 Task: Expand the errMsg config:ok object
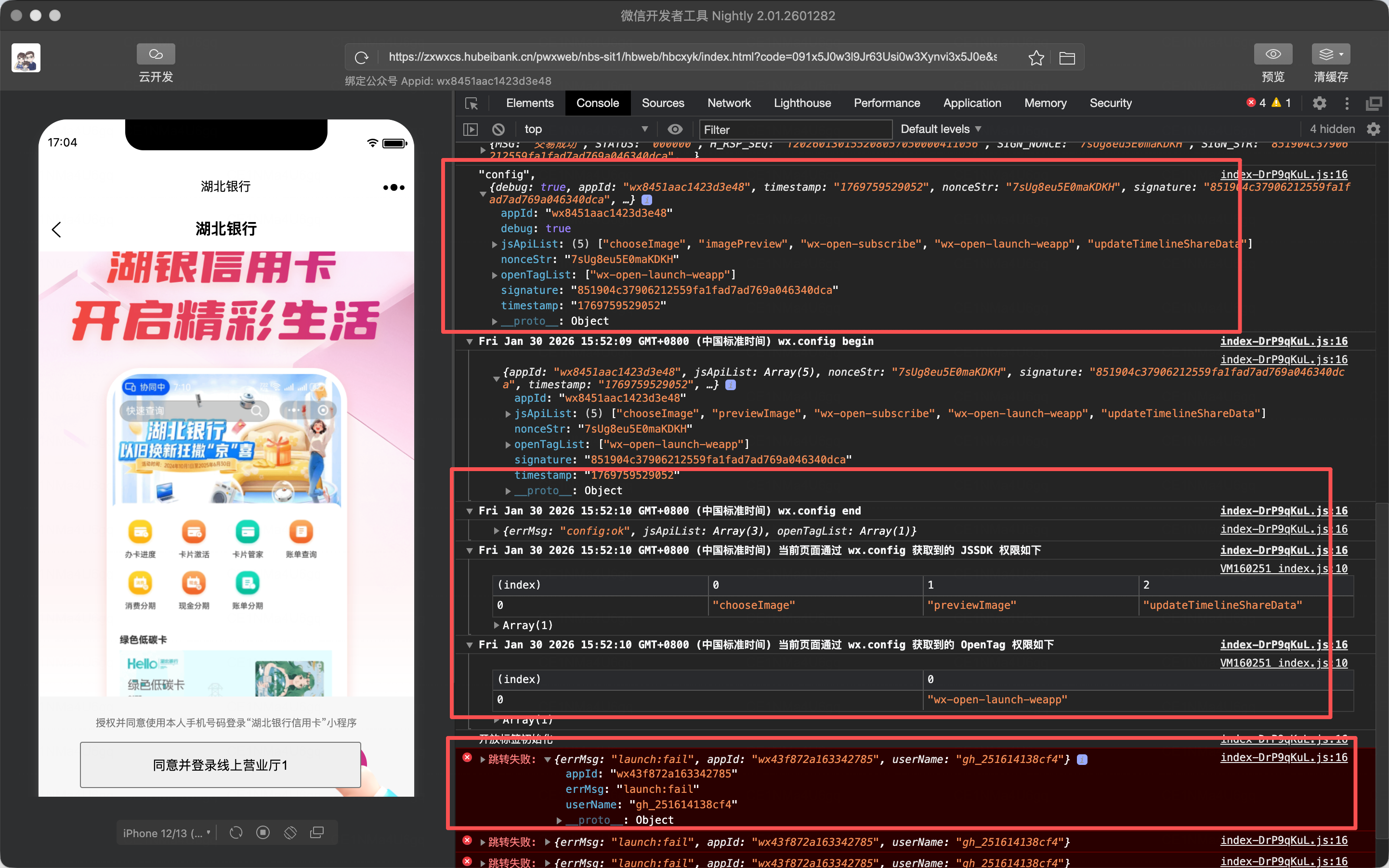click(496, 531)
